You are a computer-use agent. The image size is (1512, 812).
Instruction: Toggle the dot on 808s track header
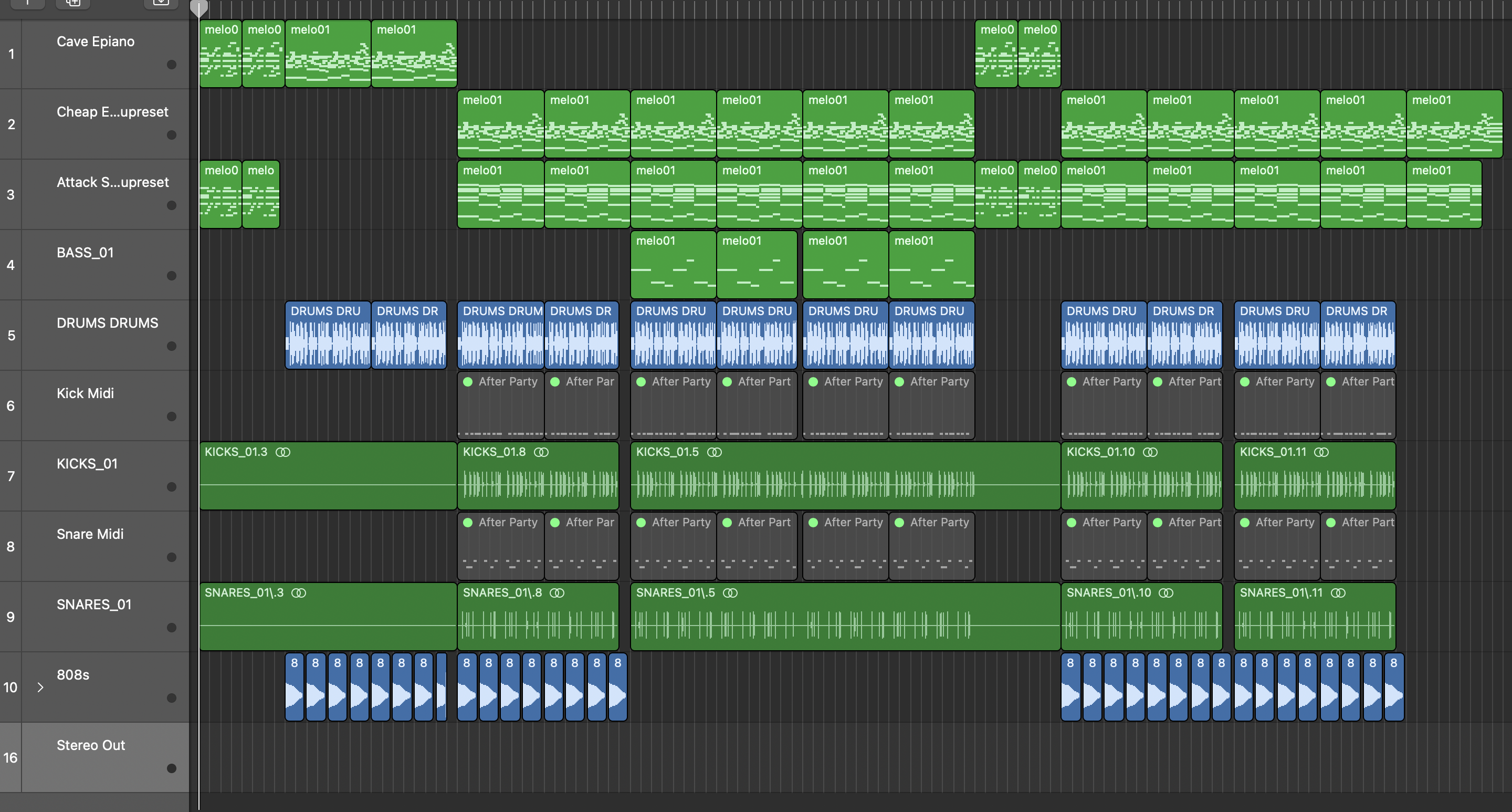pos(171,698)
